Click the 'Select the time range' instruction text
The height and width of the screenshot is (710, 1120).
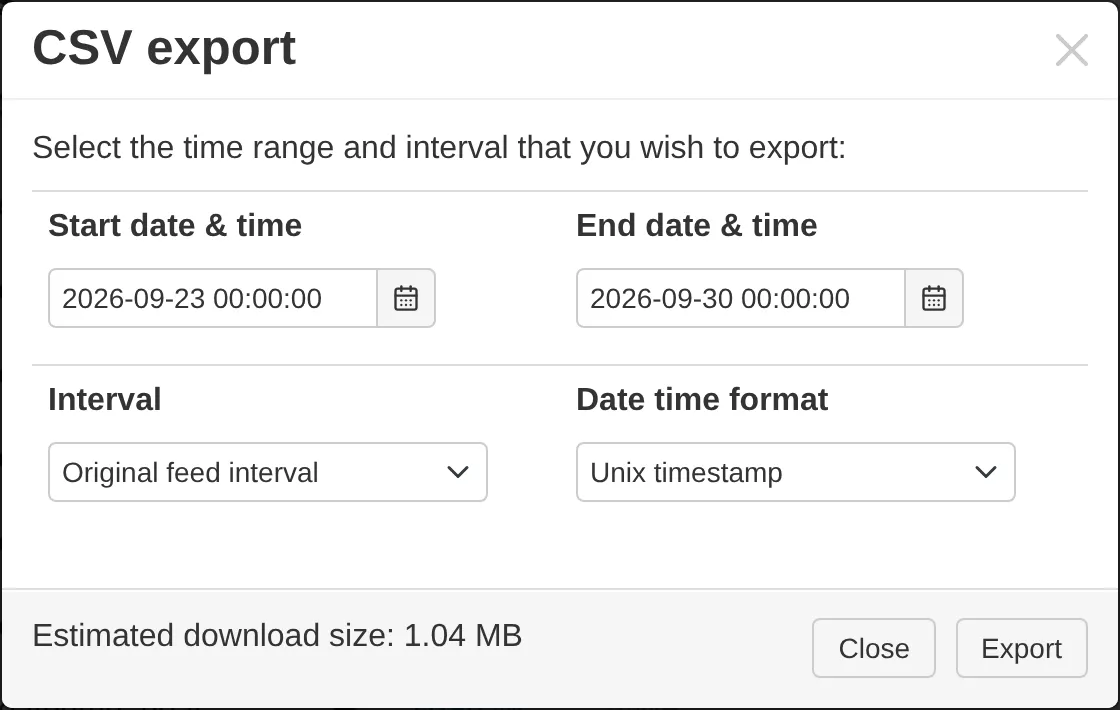[439, 148]
